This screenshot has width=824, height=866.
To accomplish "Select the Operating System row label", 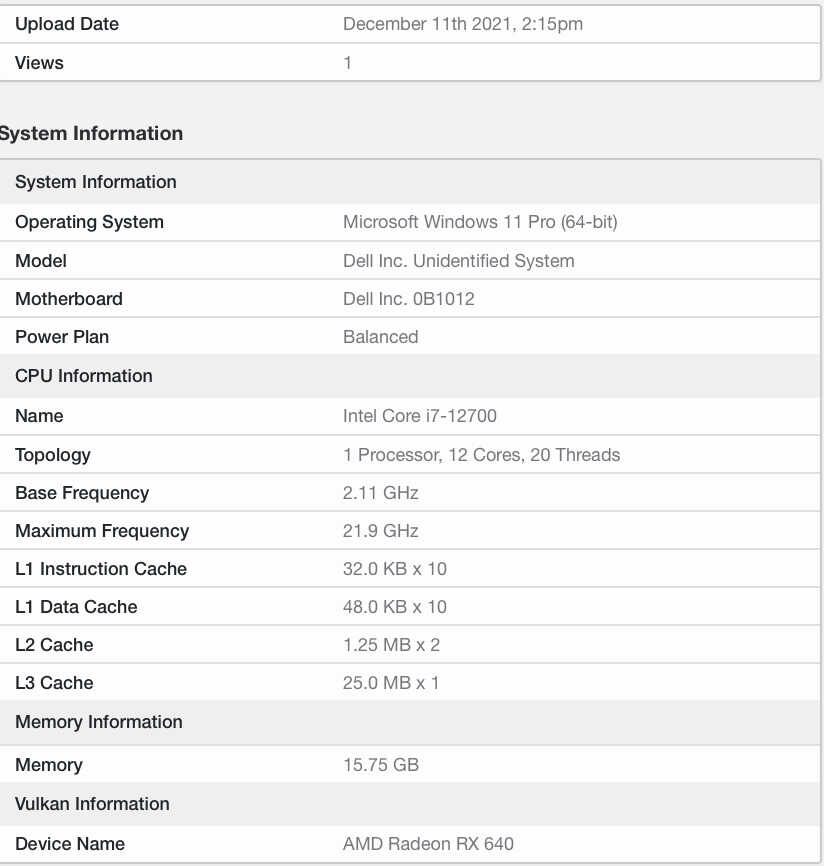I will coord(89,222).
